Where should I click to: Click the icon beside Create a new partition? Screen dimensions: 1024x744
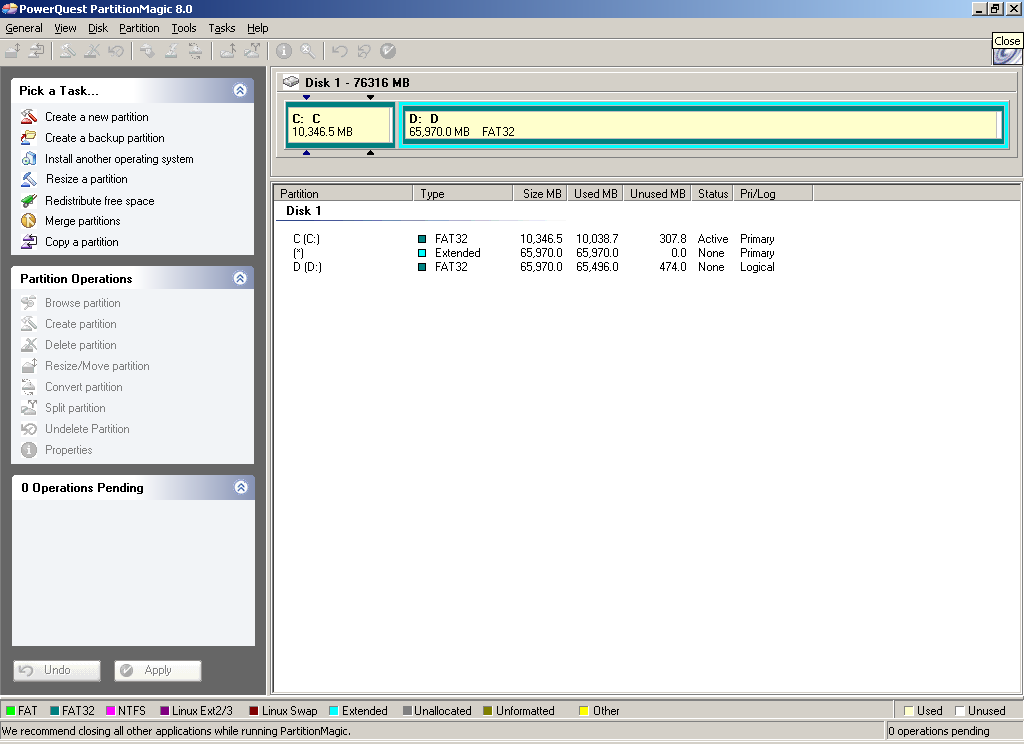[29, 117]
